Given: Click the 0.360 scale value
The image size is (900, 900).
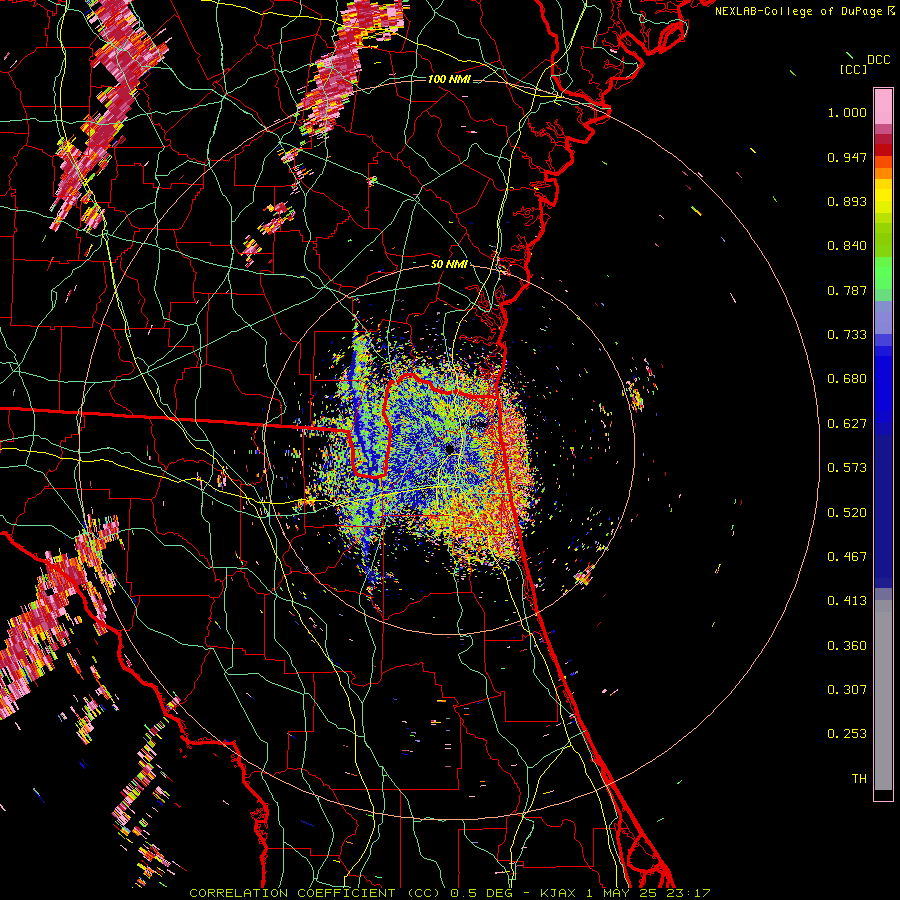Looking at the screenshot, I should (x=847, y=646).
